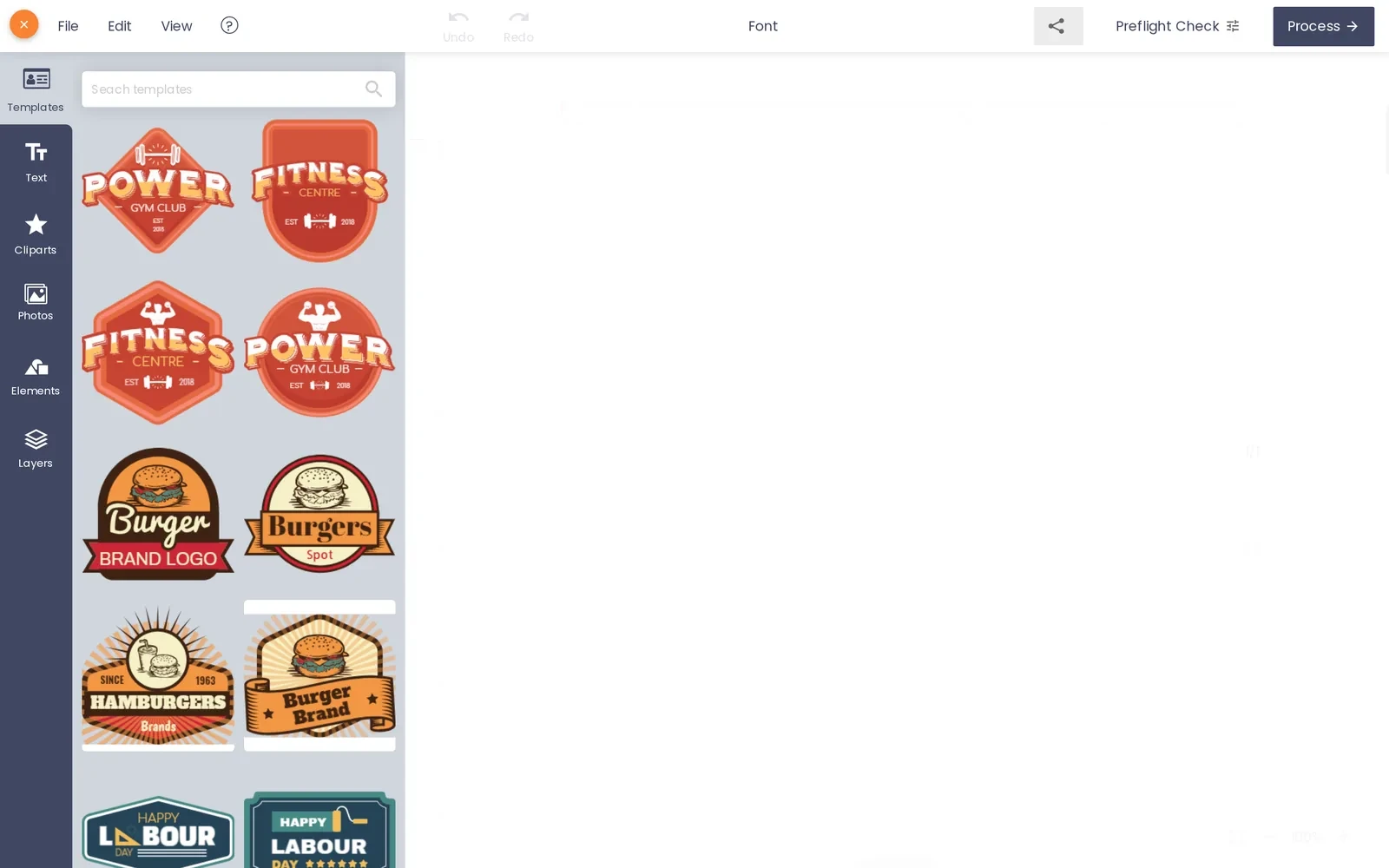Open the Cliparts panel
Viewport: 1389px width, 868px height.
(36, 234)
